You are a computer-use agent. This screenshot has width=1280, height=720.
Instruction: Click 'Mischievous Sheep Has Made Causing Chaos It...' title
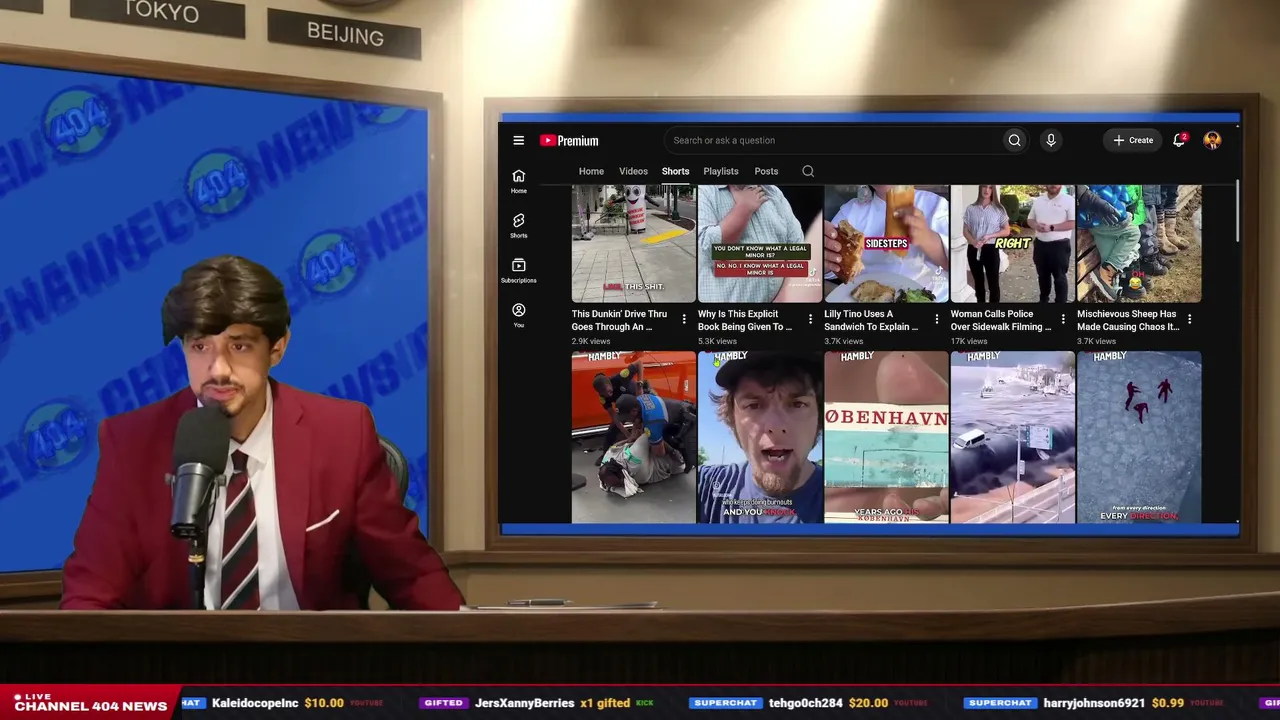click(1128, 320)
